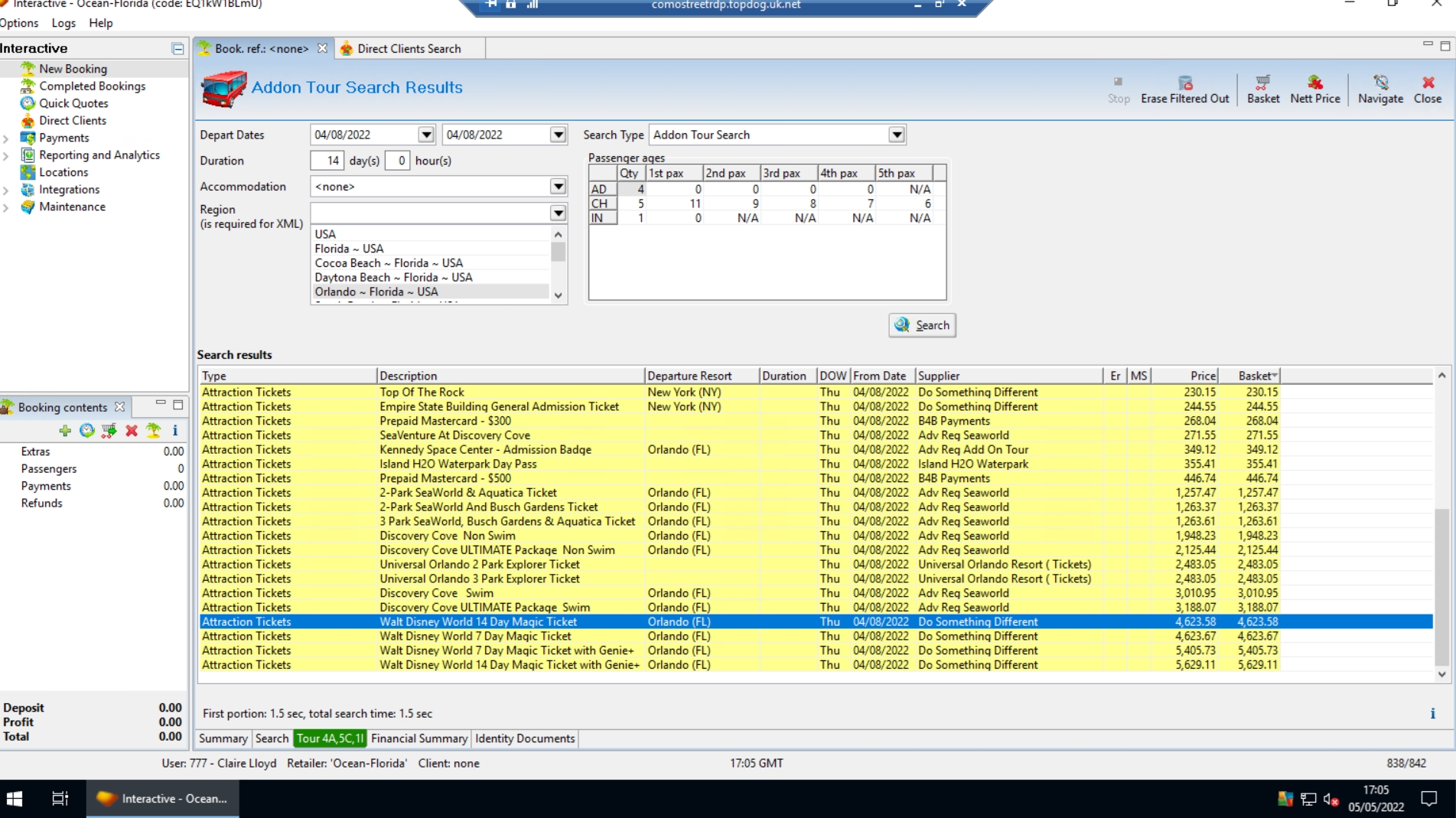Click the blue clock refresh icon
Viewport: 1456px width, 818px height.
pyautogui.click(x=87, y=431)
